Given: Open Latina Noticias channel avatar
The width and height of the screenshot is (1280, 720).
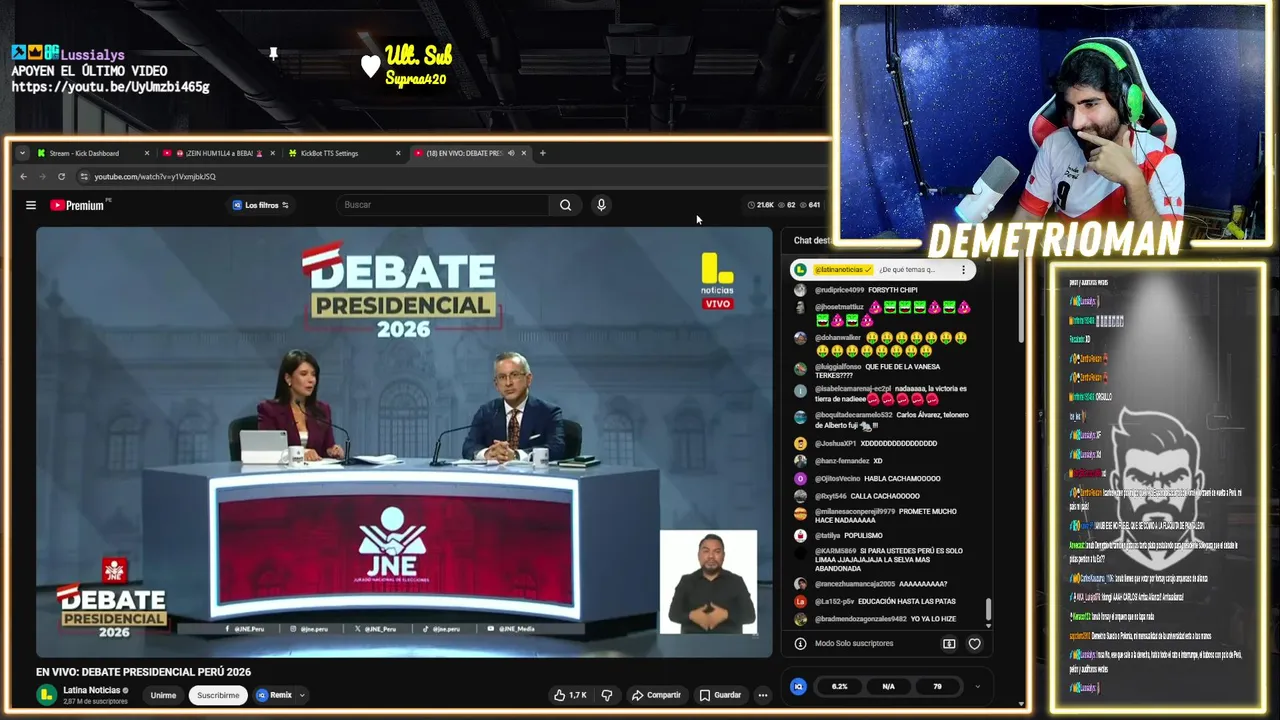Looking at the screenshot, I should pyautogui.click(x=47, y=694).
